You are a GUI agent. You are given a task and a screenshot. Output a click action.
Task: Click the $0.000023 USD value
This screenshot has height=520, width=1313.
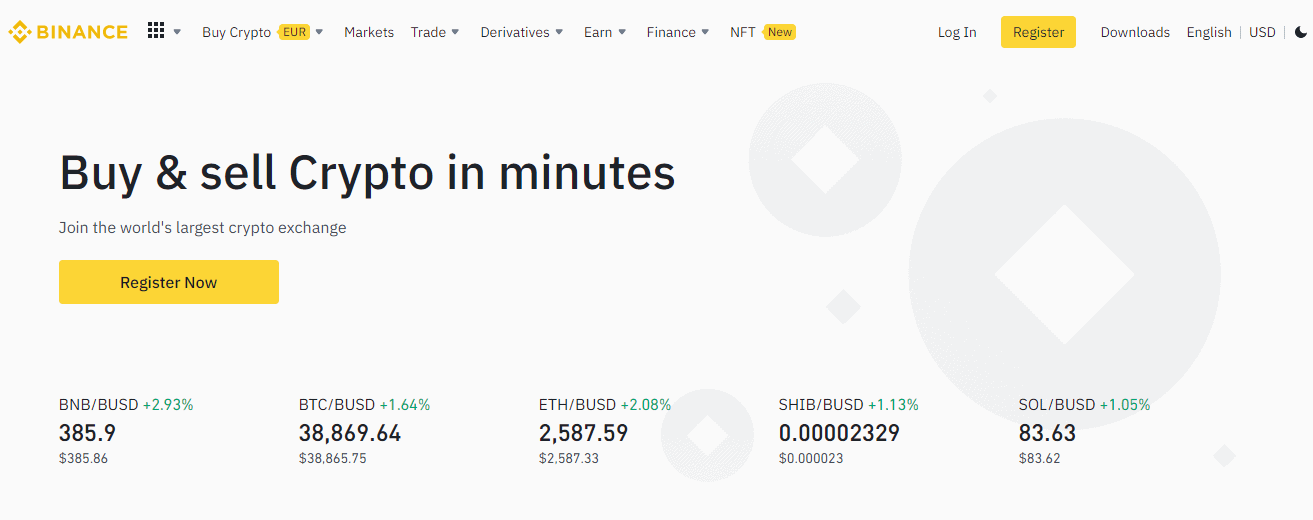tap(811, 459)
